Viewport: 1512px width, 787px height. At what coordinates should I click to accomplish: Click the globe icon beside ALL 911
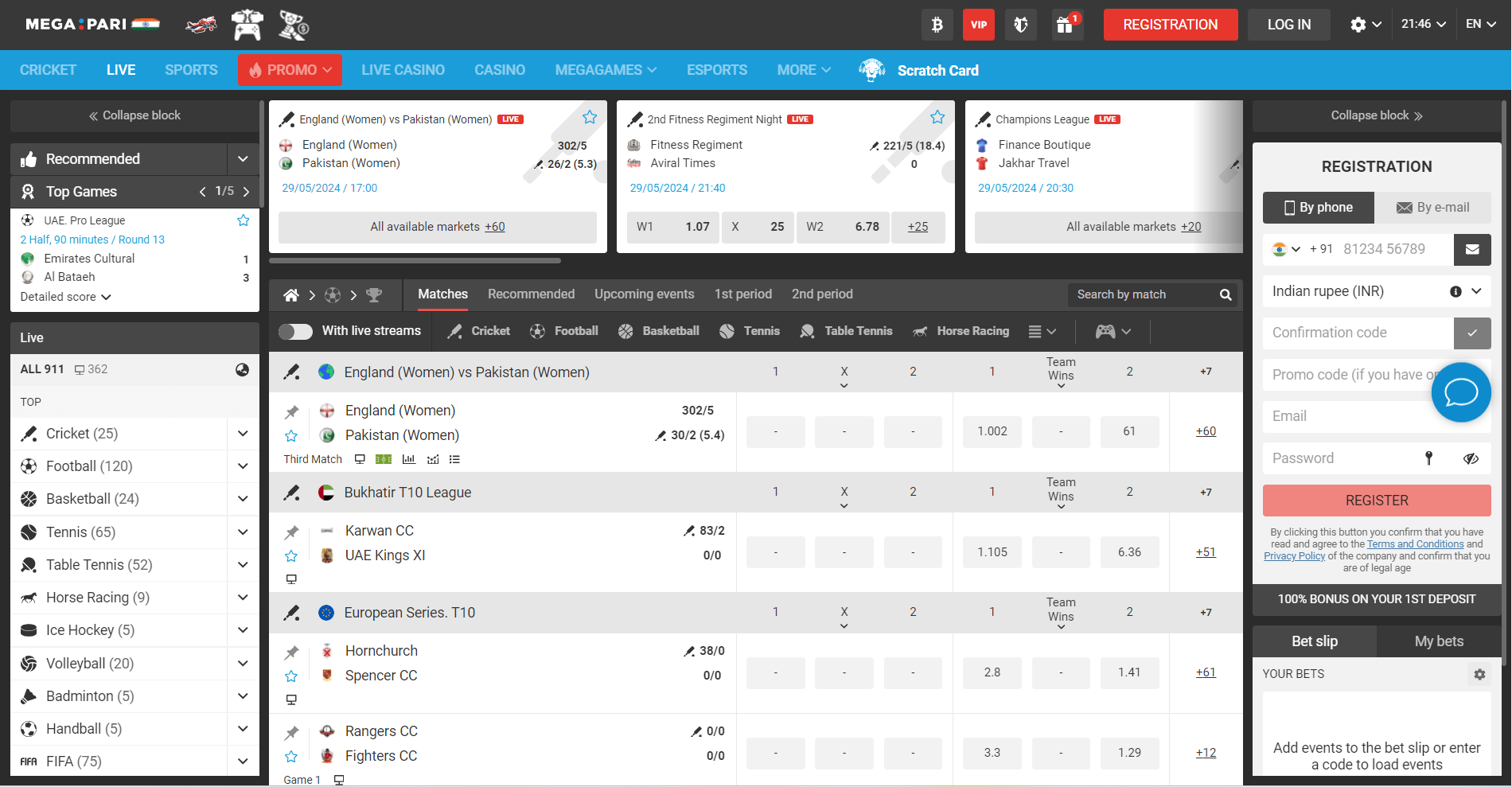(x=243, y=370)
